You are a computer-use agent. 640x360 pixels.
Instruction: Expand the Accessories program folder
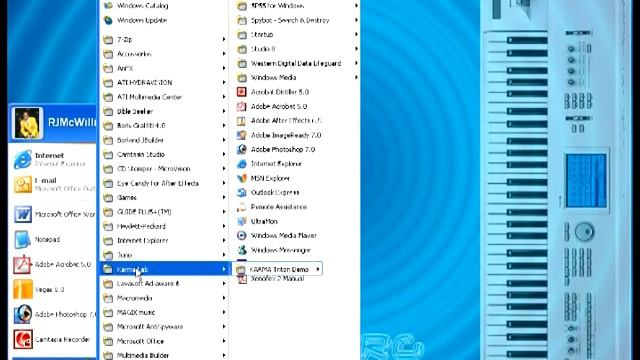[x=163, y=54]
